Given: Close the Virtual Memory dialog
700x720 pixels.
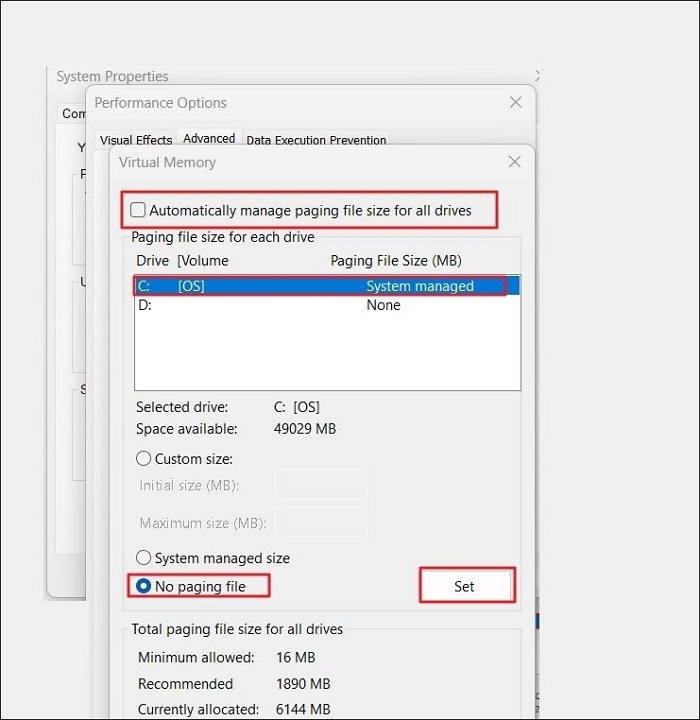Looking at the screenshot, I should click(514, 161).
